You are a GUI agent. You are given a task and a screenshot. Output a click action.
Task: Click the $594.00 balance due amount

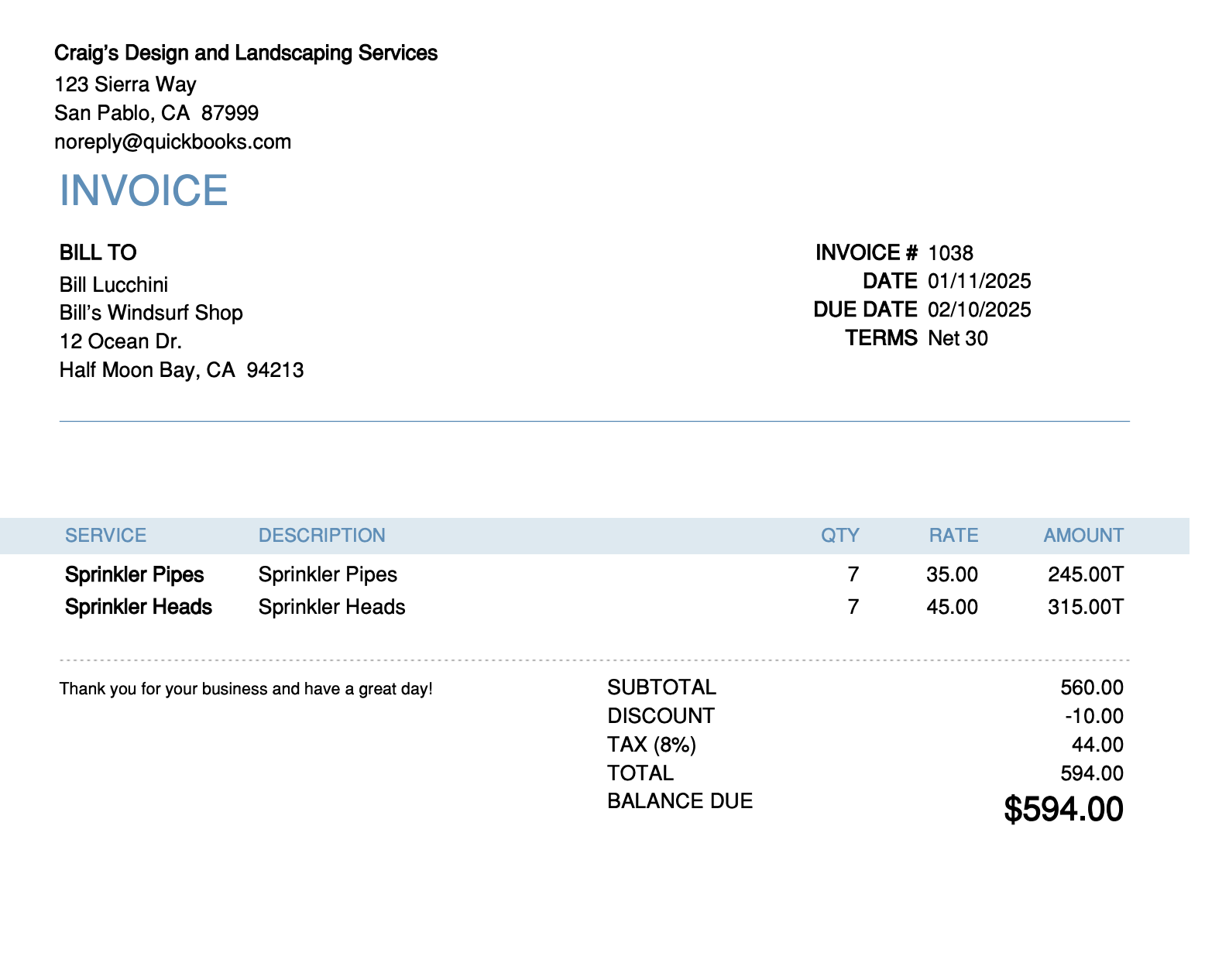(1063, 810)
